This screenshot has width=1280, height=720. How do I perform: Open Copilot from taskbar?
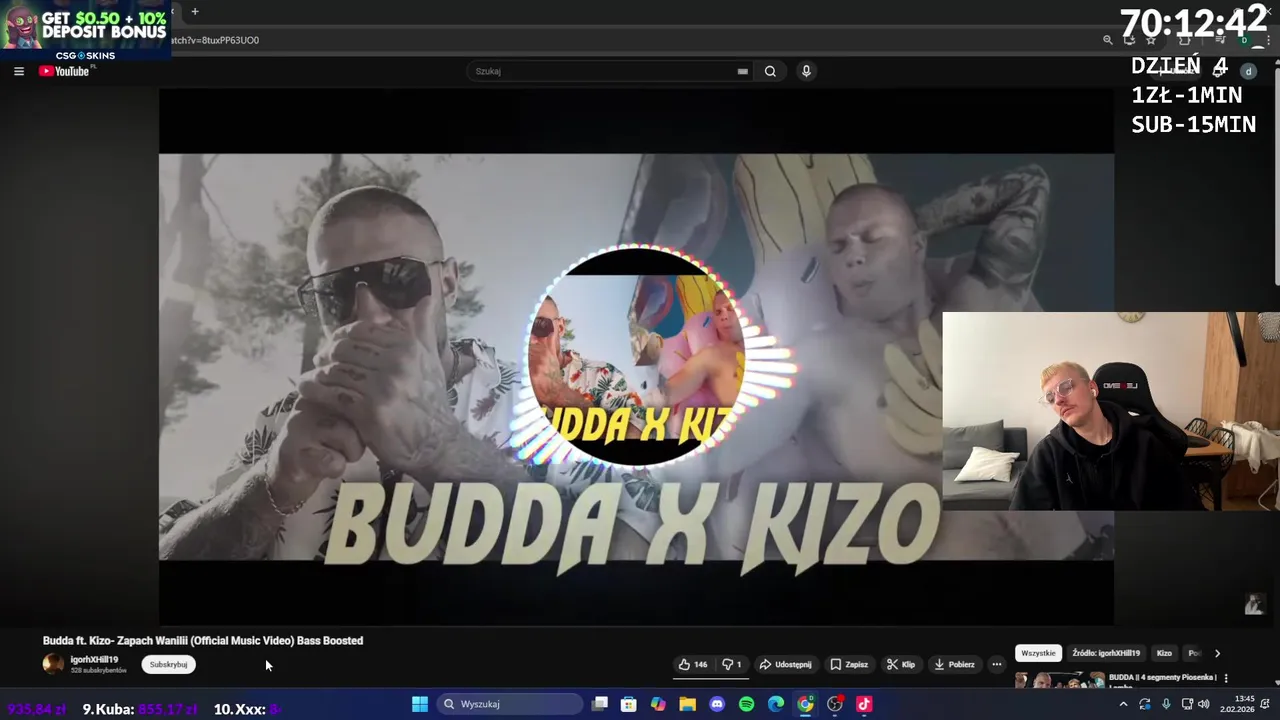pyautogui.click(x=658, y=704)
